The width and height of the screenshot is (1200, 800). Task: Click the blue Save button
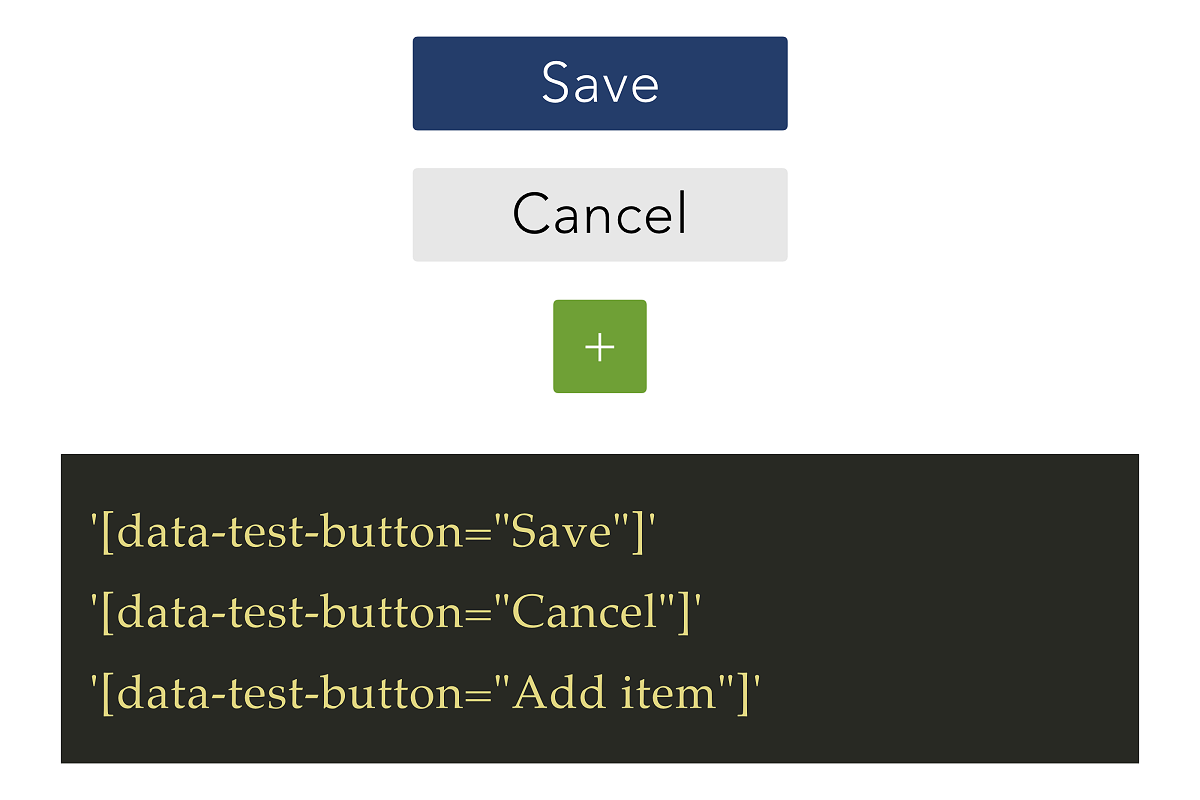[600, 83]
